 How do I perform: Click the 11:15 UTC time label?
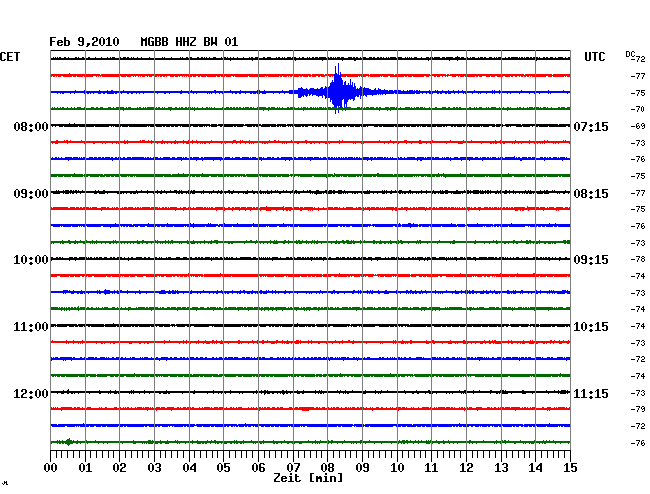click(x=591, y=393)
